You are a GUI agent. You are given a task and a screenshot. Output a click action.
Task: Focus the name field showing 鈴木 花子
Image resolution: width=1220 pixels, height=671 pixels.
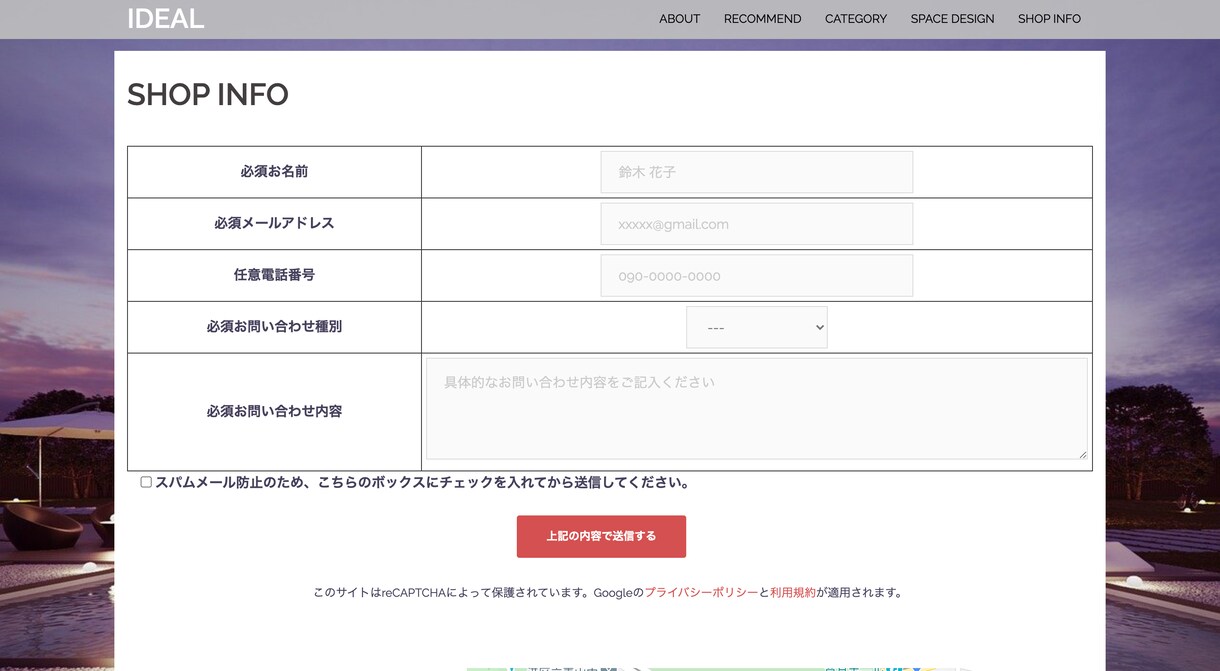click(756, 172)
